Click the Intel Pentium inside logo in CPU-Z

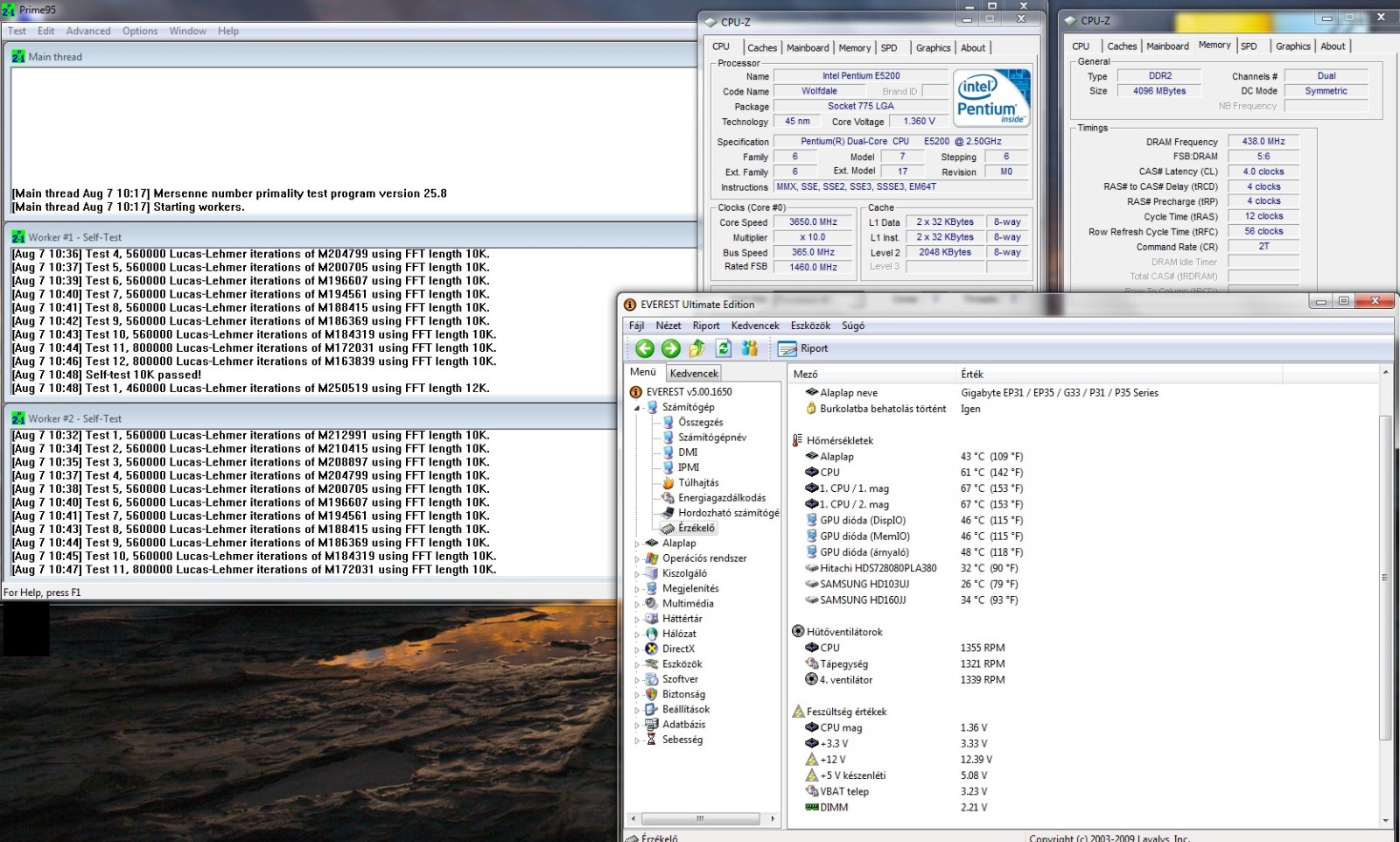click(x=992, y=99)
